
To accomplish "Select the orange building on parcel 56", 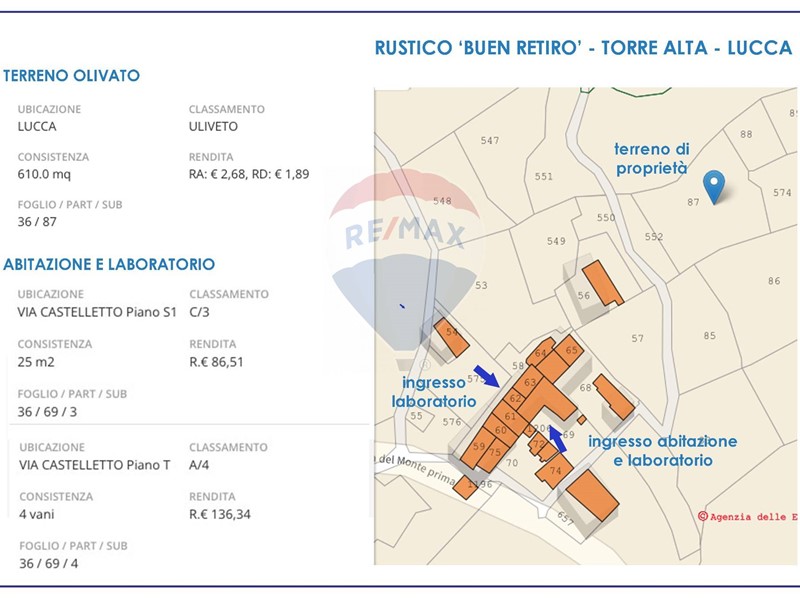I will pyautogui.click(x=601, y=282).
